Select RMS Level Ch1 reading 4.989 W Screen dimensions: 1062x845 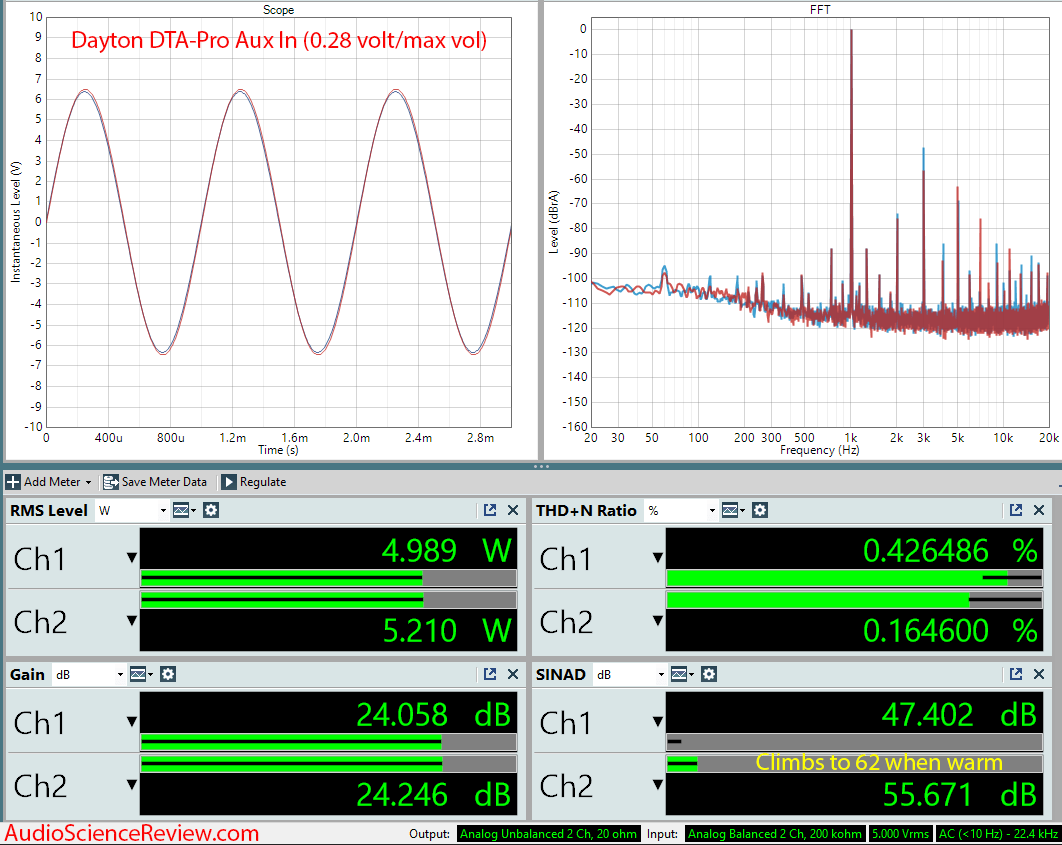(x=446, y=550)
